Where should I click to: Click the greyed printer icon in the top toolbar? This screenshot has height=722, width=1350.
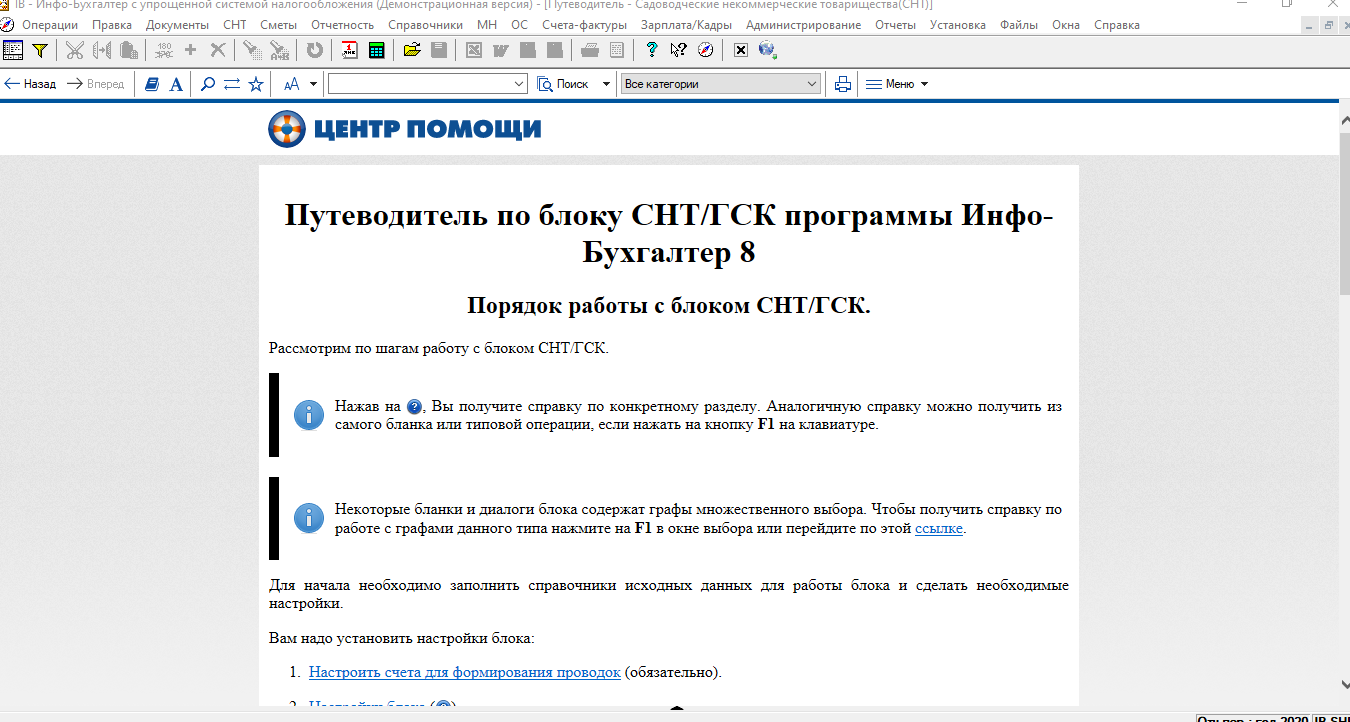point(590,49)
